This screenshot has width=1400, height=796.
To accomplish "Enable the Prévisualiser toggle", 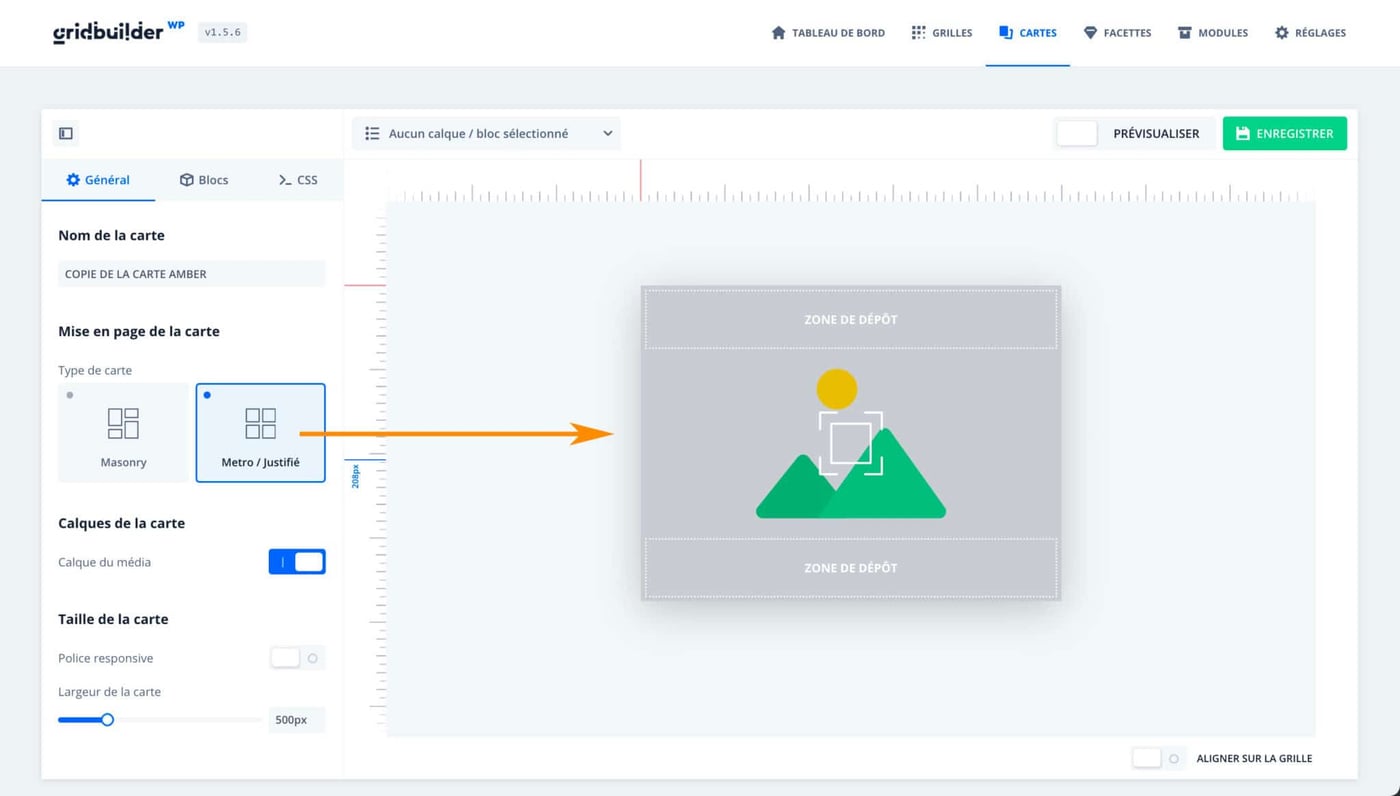I will tap(1077, 132).
